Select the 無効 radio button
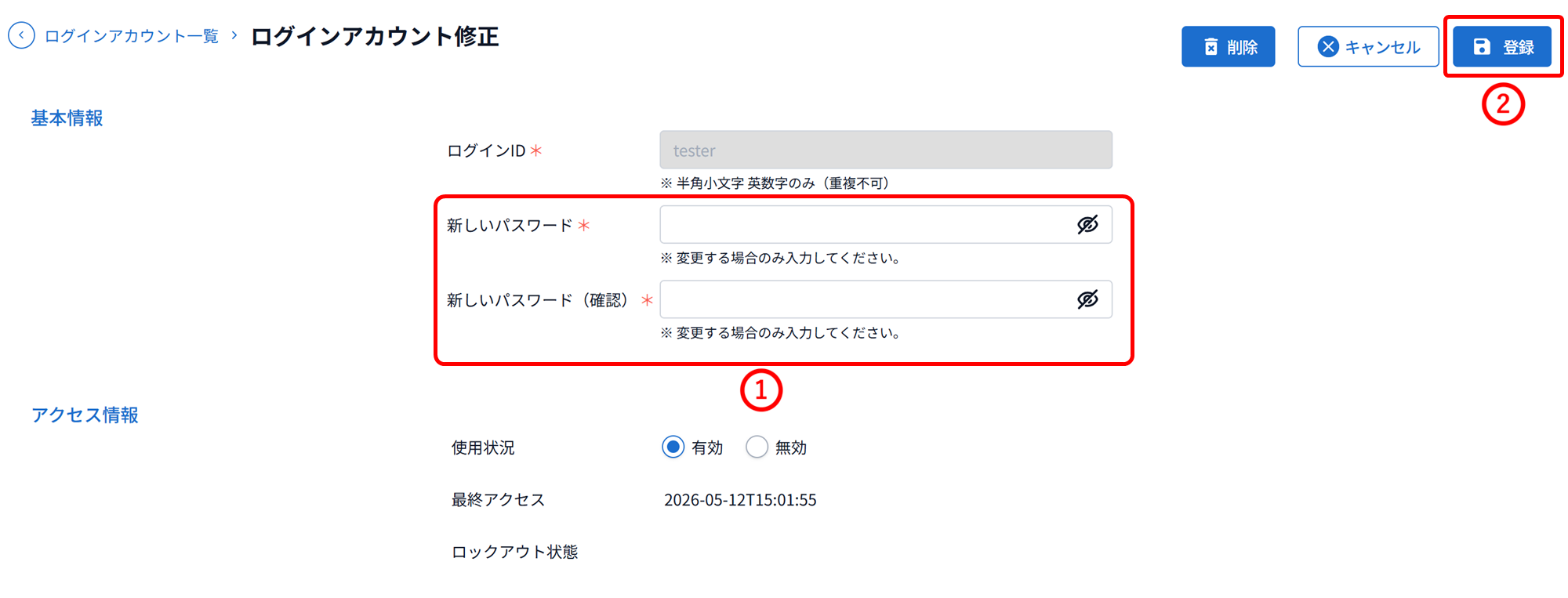 pyautogui.click(x=757, y=447)
